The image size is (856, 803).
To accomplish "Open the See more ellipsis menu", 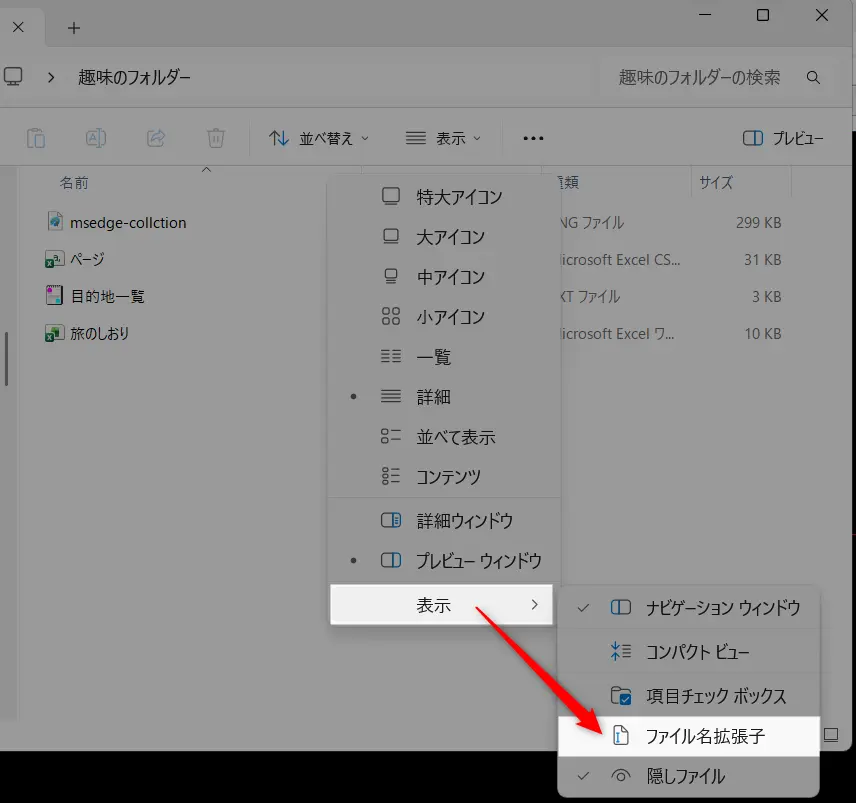I will (533, 138).
